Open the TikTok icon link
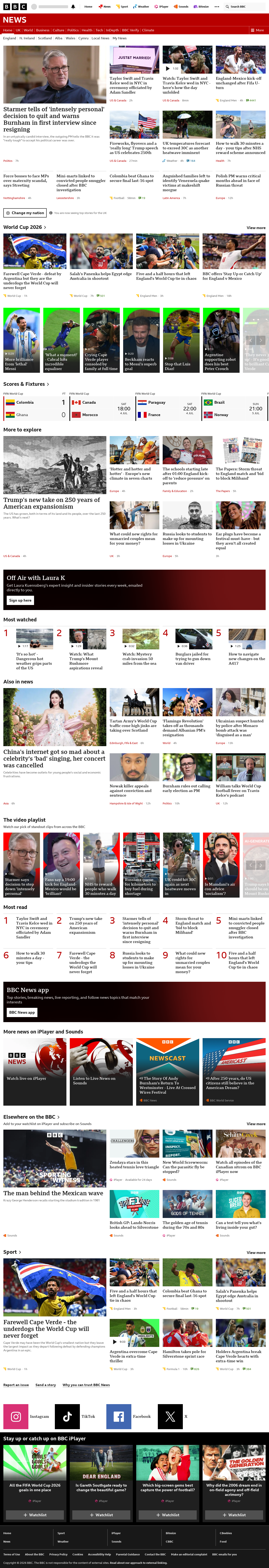 tap(67, 1416)
